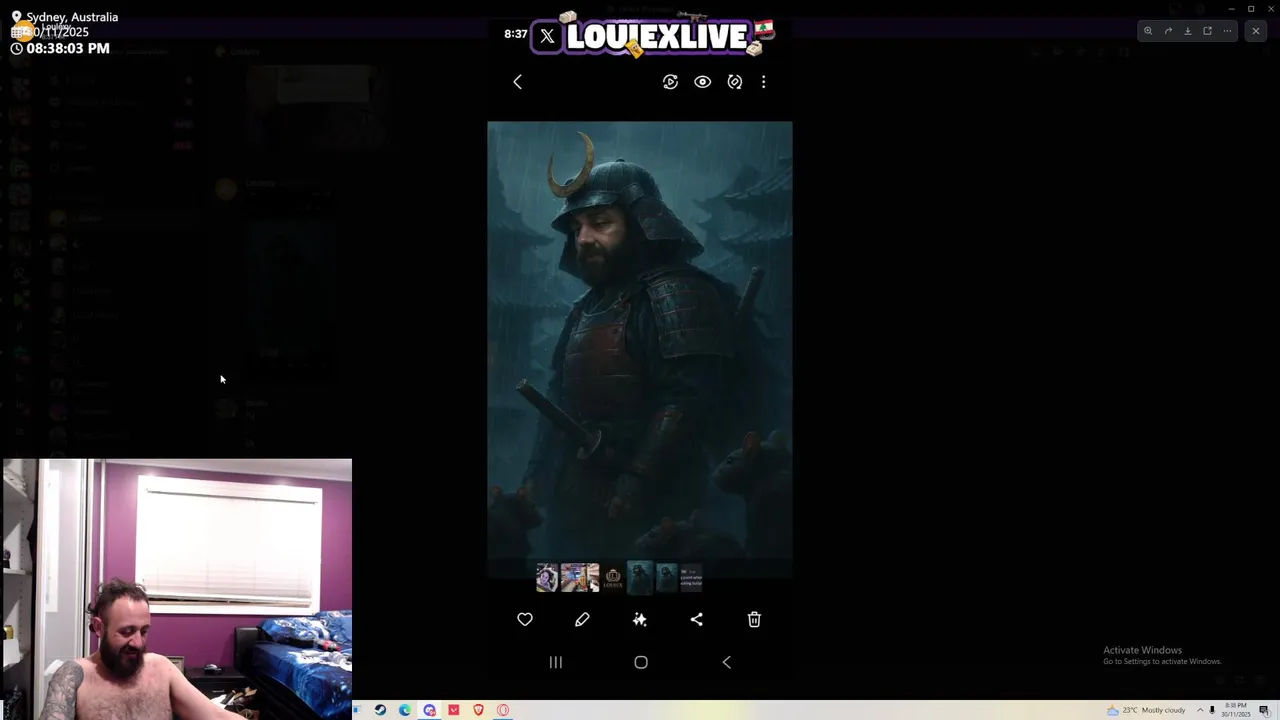1280x720 pixels.
Task: Open Brave browser from the taskbar
Action: click(x=478, y=710)
